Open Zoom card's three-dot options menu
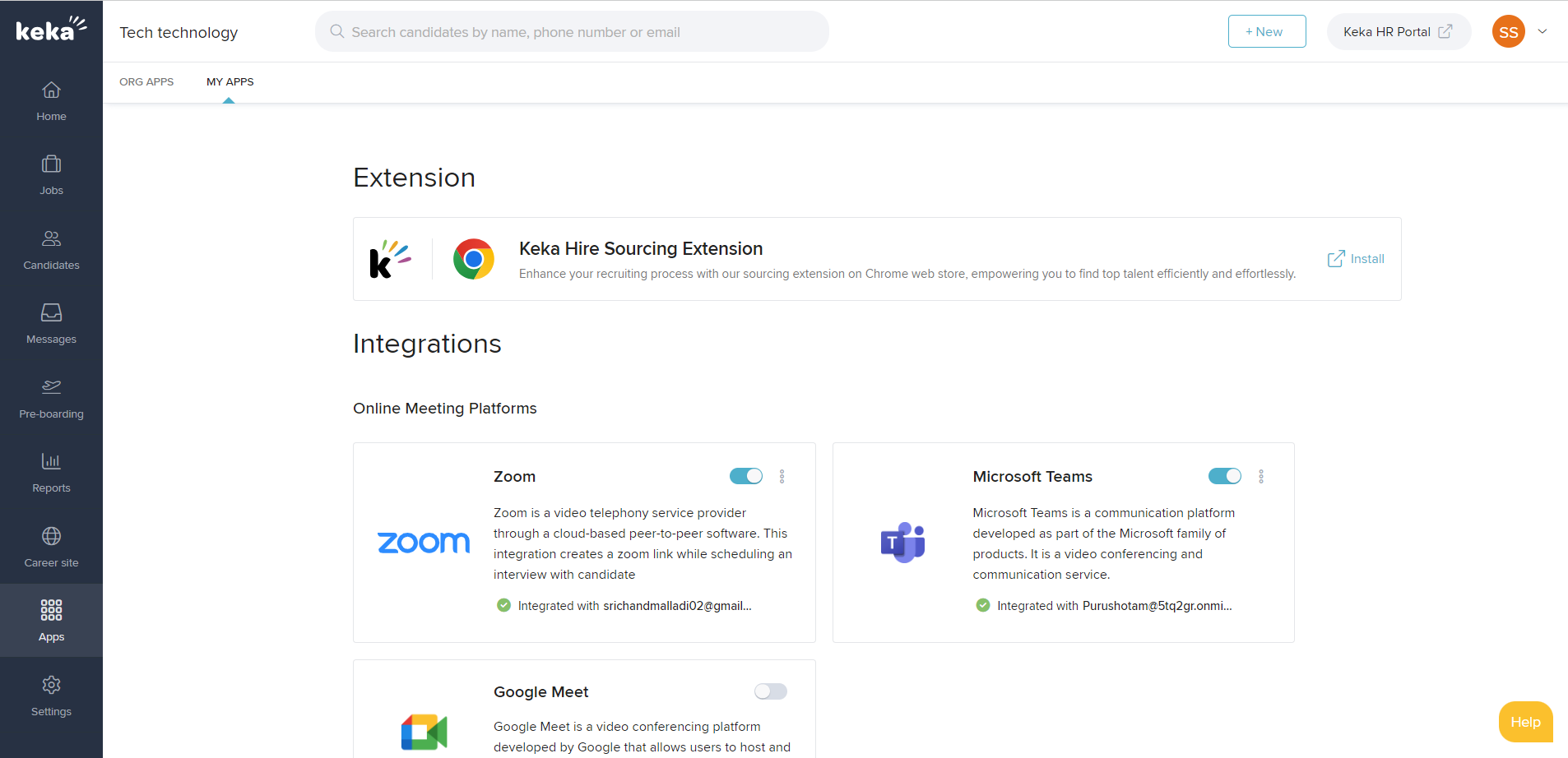The height and width of the screenshot is (758, 1568). click(x=782, y=476)
